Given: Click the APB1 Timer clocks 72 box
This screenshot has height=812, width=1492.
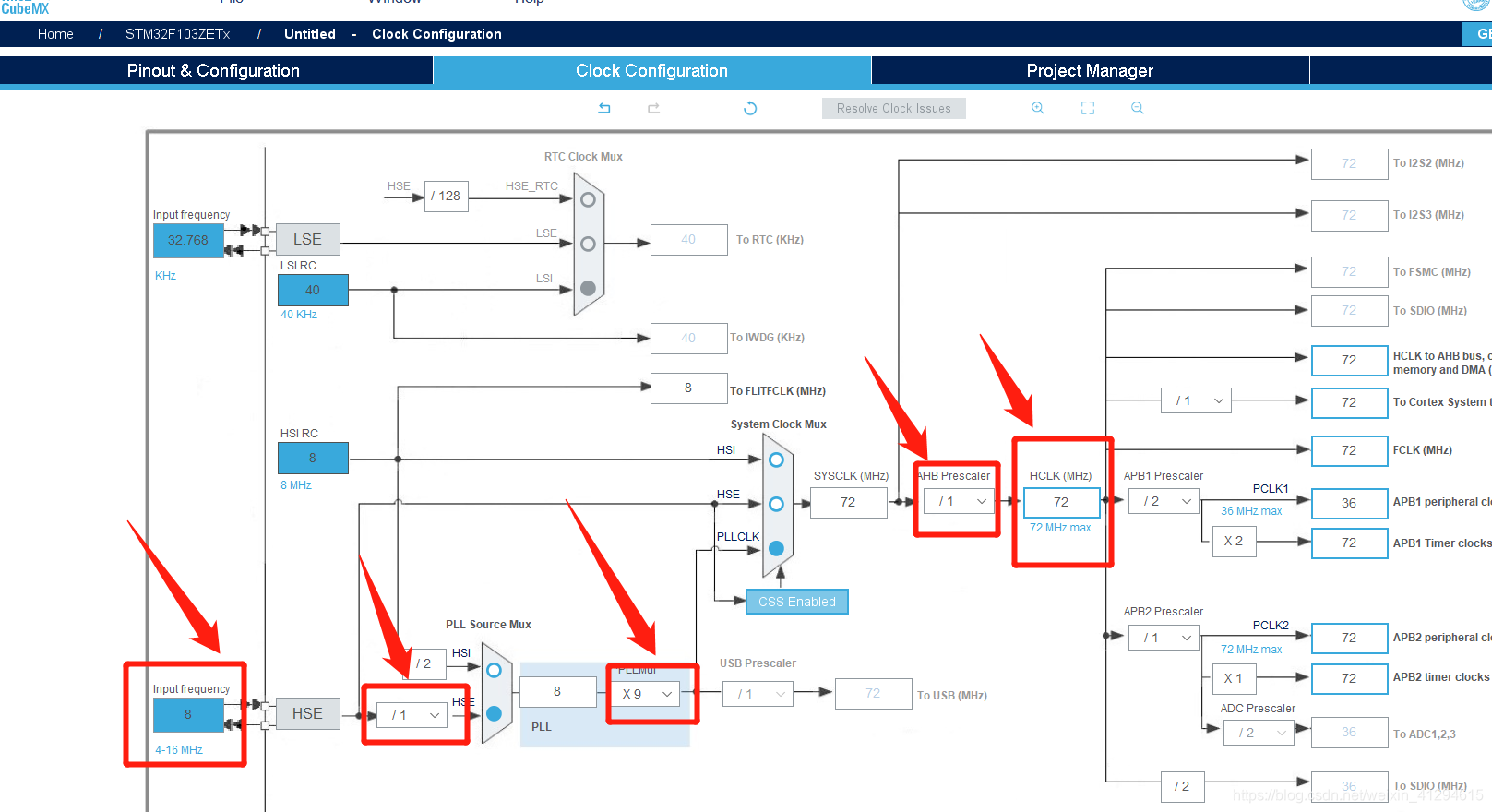Looking at the screenshot, I should click(x=1349, y=543).
